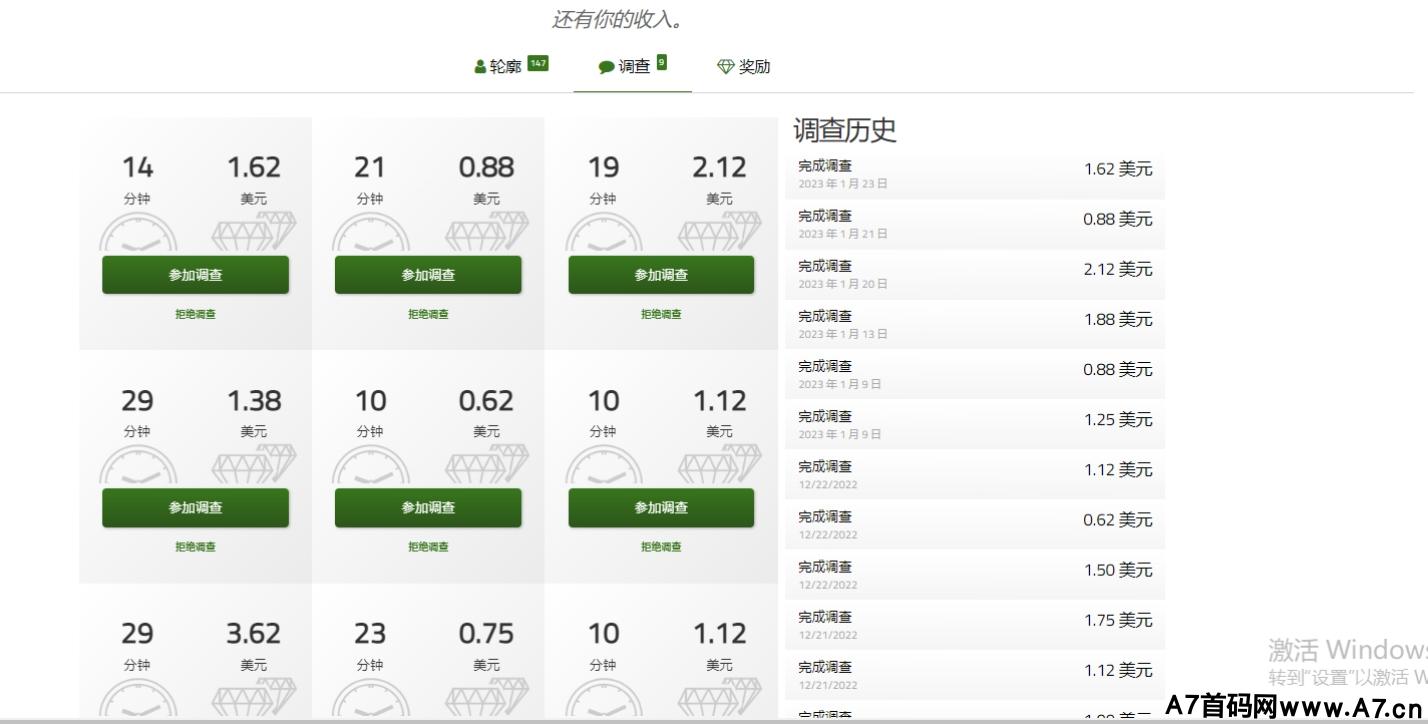Image resolution: width=1428 pixels, height=724 pixels.
Task: Click diamond icon in the 3.62 美元 survey card
Action: point(254,697)
